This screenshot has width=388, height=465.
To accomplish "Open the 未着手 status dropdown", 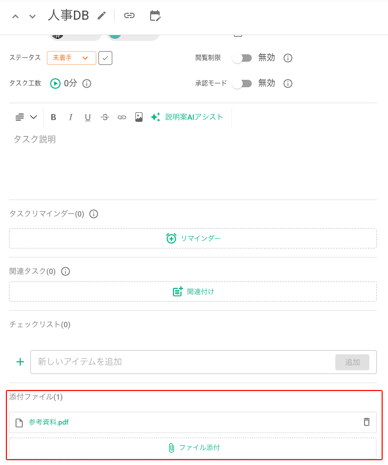I will pyautogui.click(x=71, y=58).
